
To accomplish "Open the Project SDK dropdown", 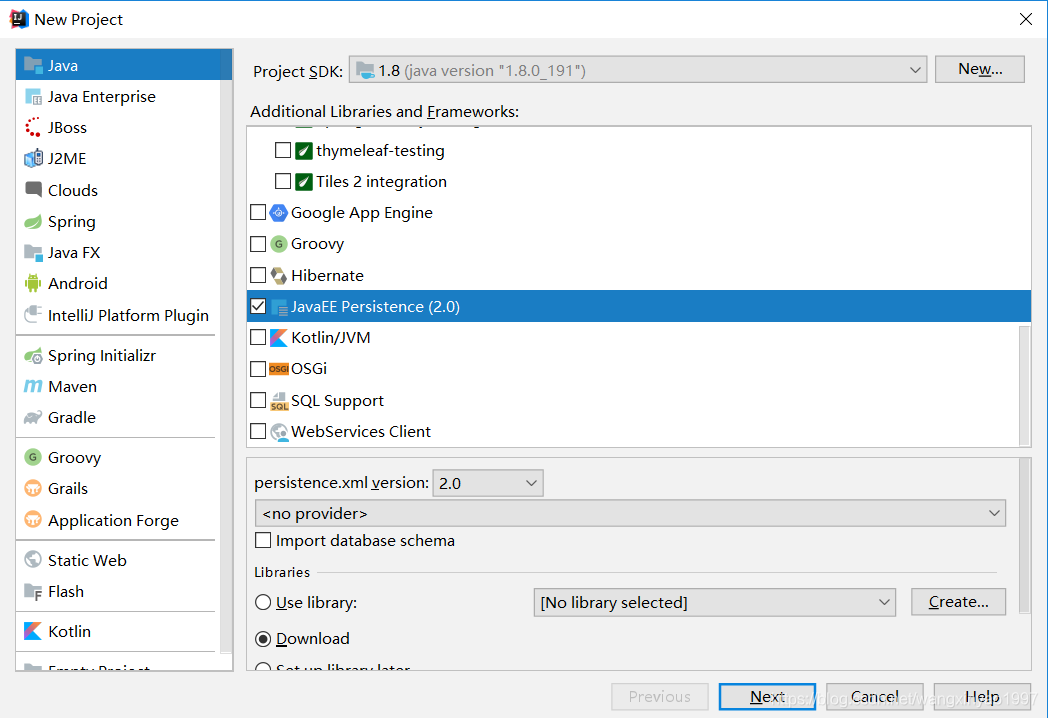I will [638, 70].
